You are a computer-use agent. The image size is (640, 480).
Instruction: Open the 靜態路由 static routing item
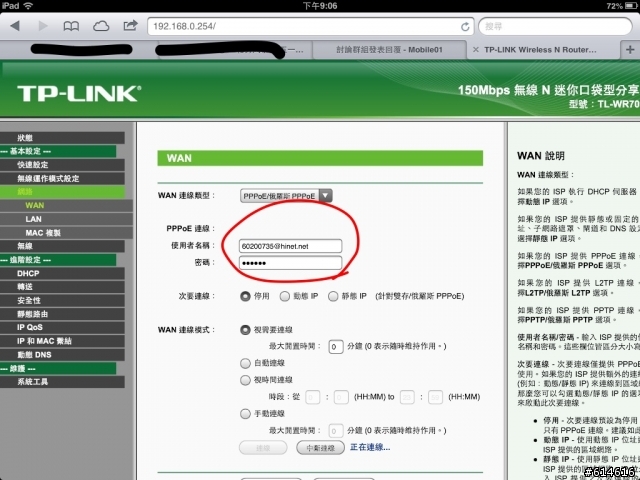point(62,314)
